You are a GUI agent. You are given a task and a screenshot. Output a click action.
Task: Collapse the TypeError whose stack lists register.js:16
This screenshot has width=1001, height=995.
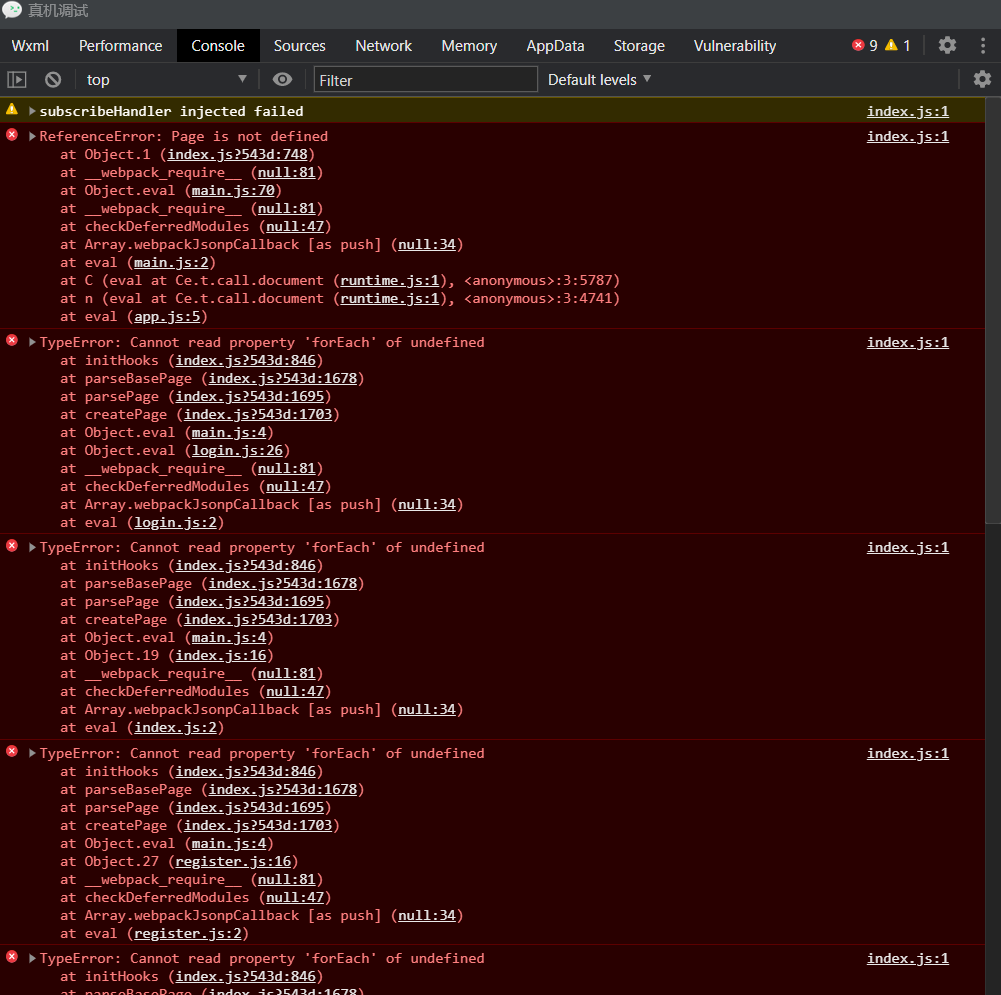coord(31,753)
